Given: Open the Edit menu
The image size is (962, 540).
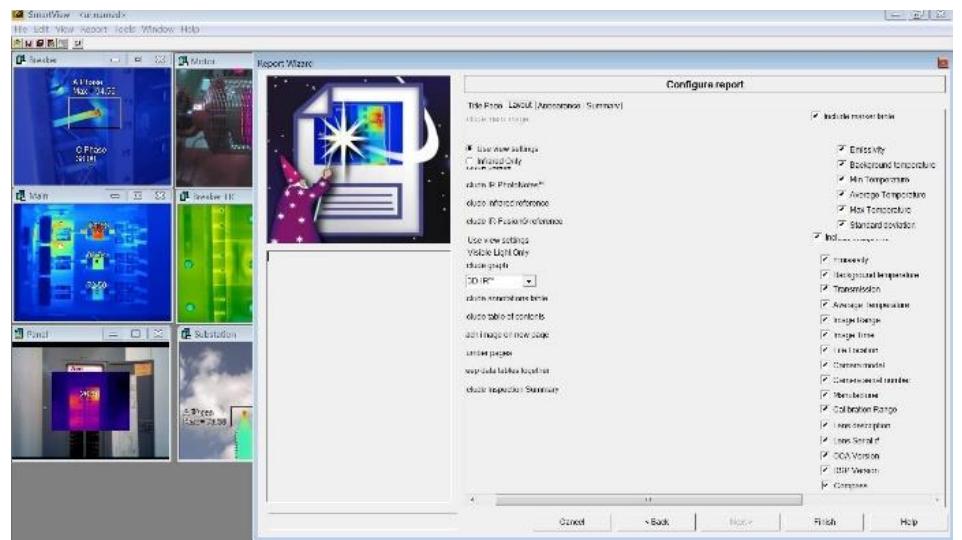Looking at the screenshot, I should (41, 29).
